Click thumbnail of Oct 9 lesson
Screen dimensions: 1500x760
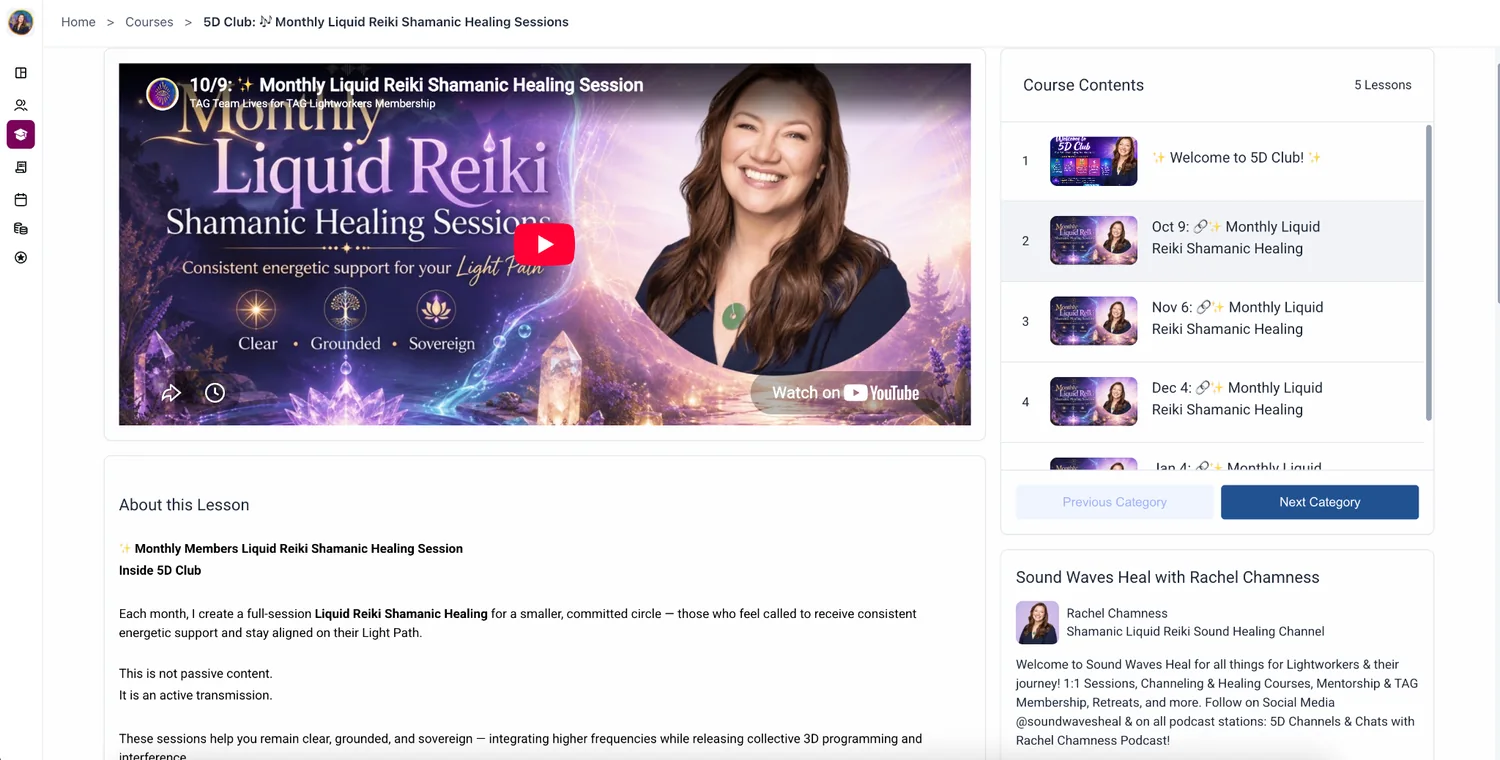1093,240
